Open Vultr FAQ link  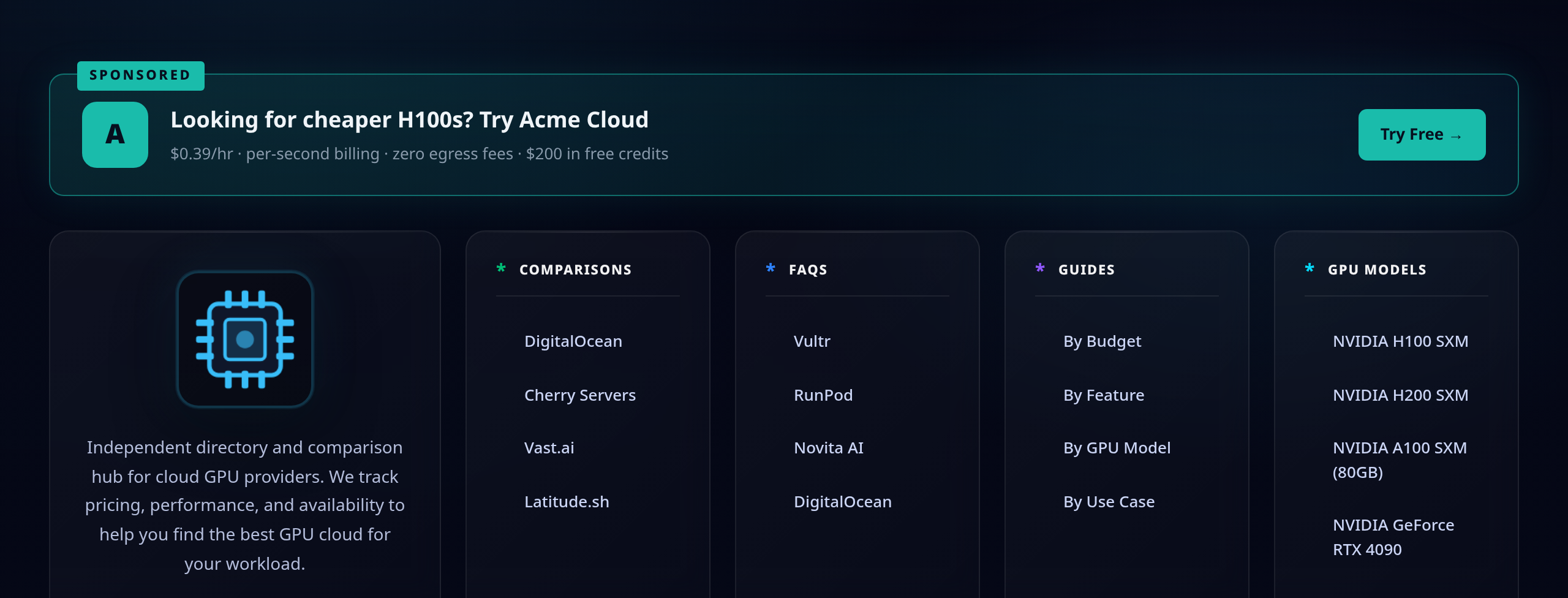pos(812,341)
